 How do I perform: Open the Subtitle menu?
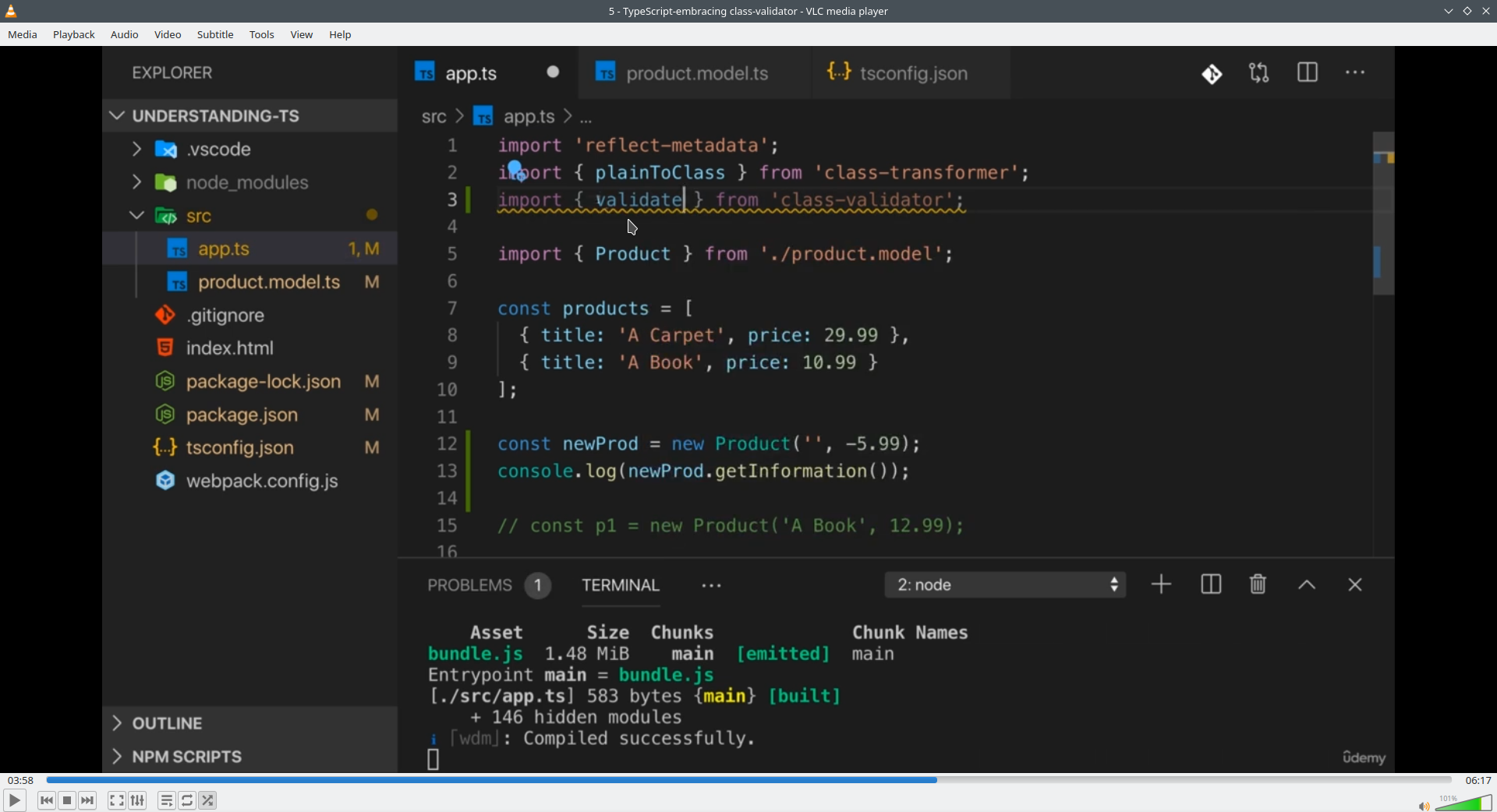(215, 35)
